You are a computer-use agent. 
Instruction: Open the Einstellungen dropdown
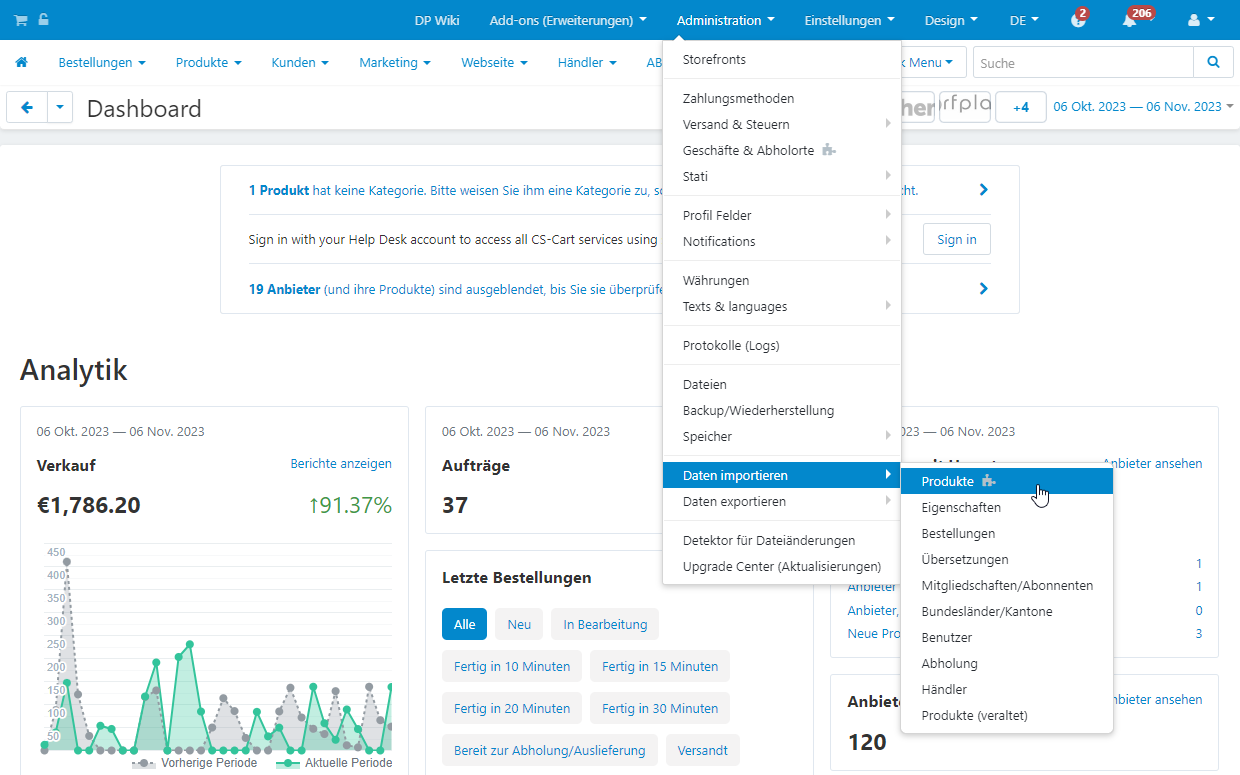pyautogui.click(x=849, y=20)
